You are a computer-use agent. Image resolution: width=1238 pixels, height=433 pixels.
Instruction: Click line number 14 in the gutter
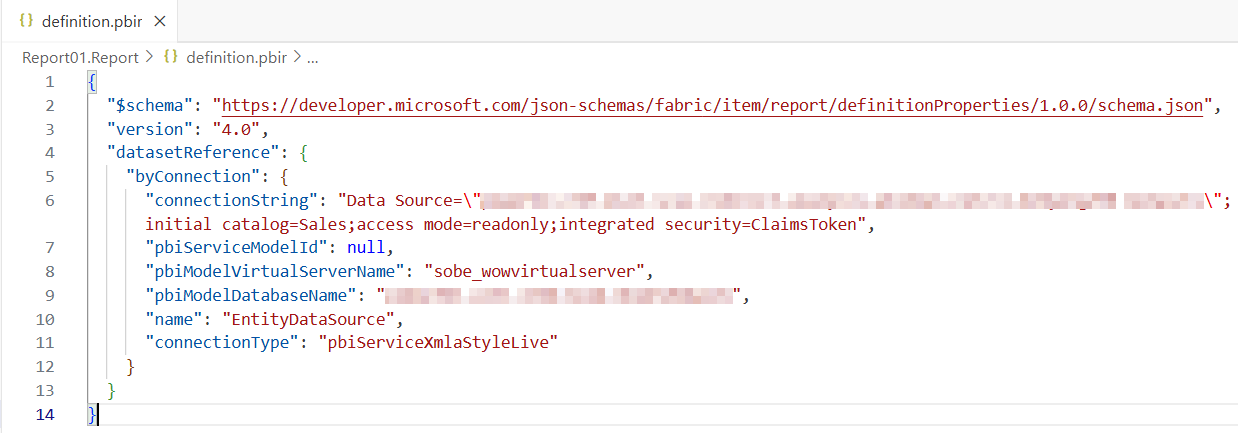tap(45, 414)
